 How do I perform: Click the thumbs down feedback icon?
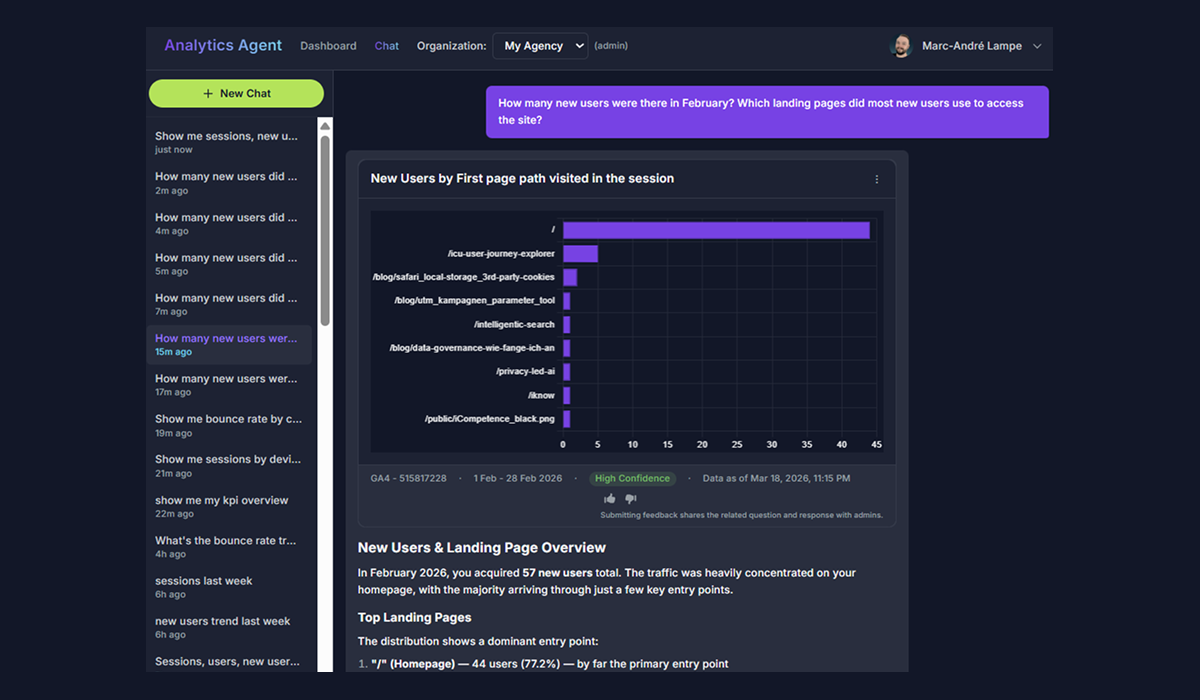(x=631, y=498)
